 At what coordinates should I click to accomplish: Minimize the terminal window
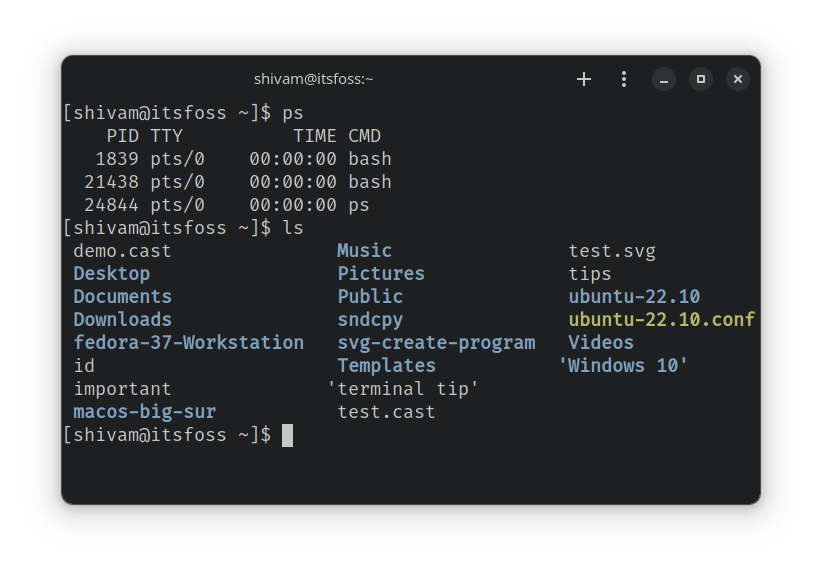click(664, 79)
